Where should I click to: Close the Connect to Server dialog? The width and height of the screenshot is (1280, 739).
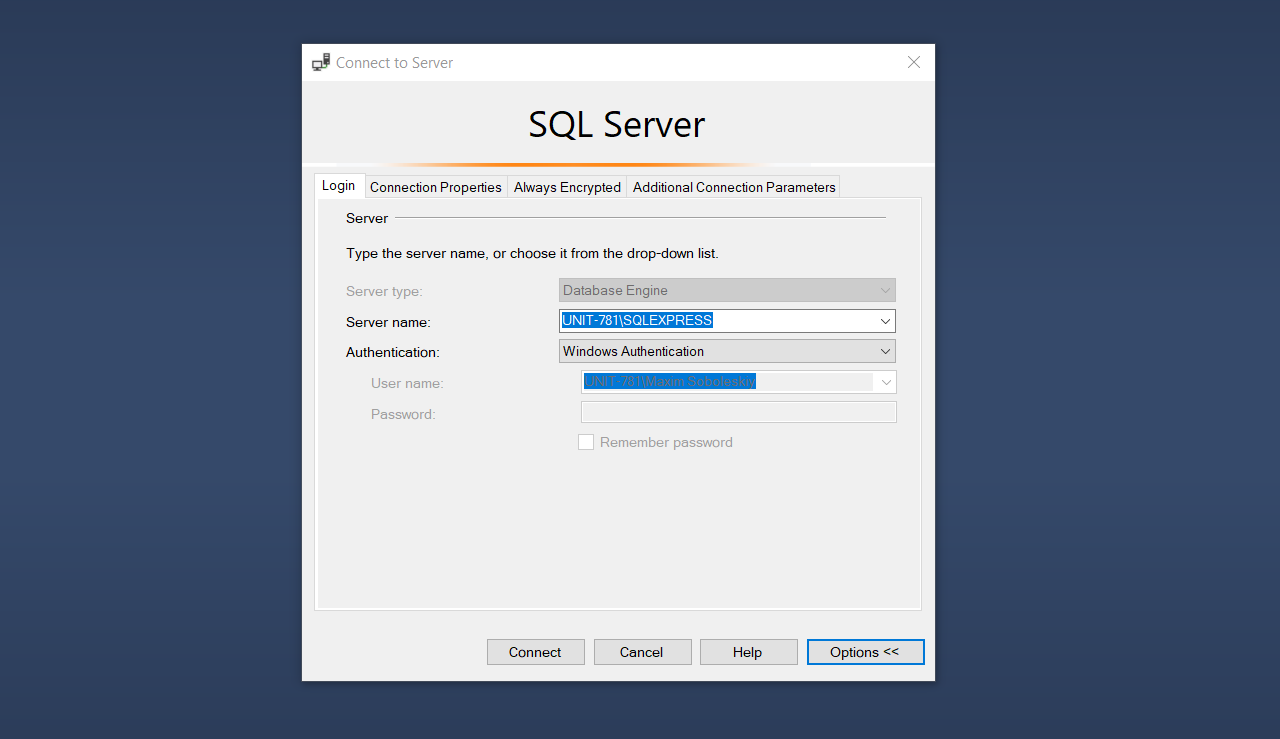pos(913,62)
